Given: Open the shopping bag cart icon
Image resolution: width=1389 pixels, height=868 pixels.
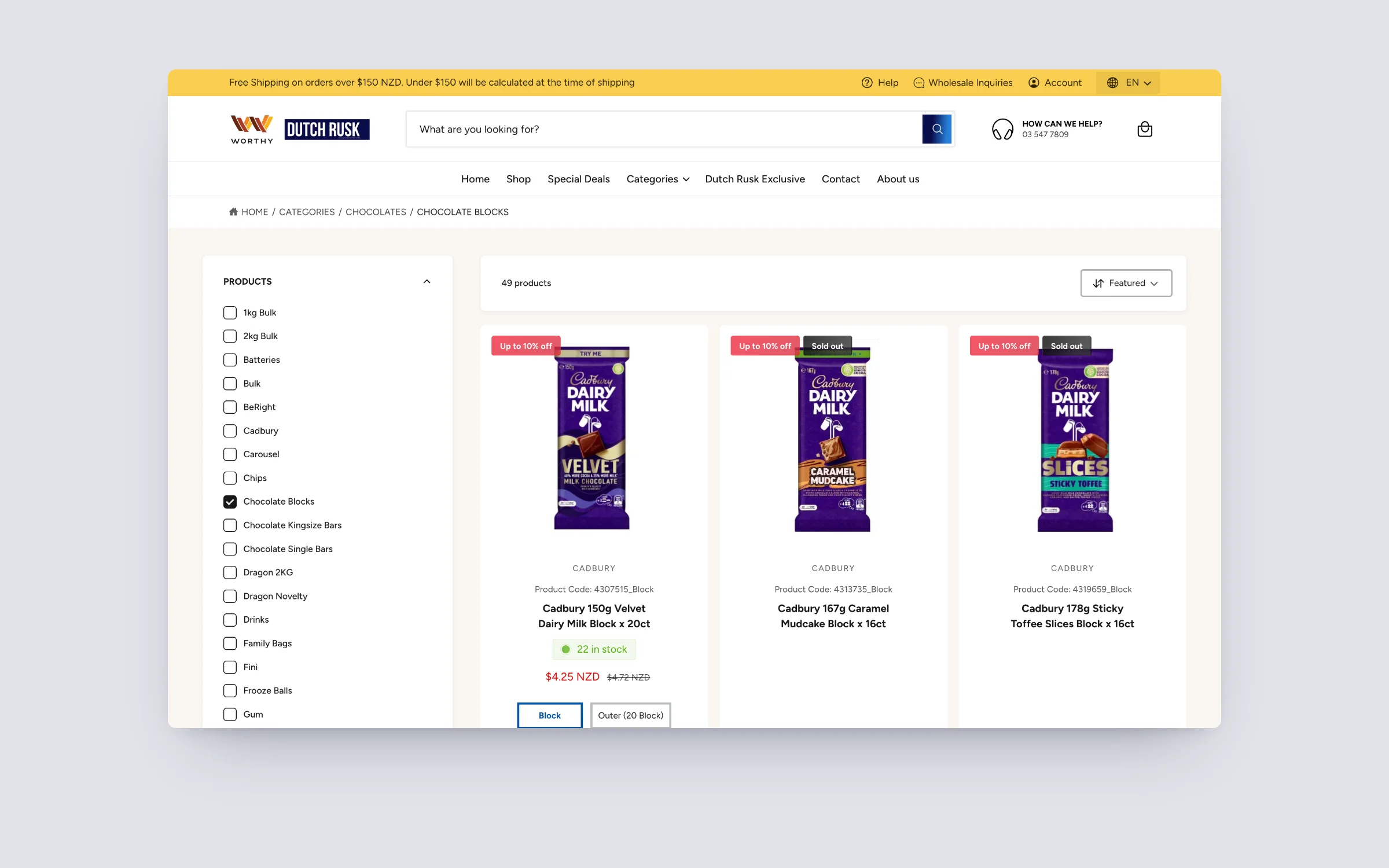Looking at the screenshot, I should coord(1144,129).
